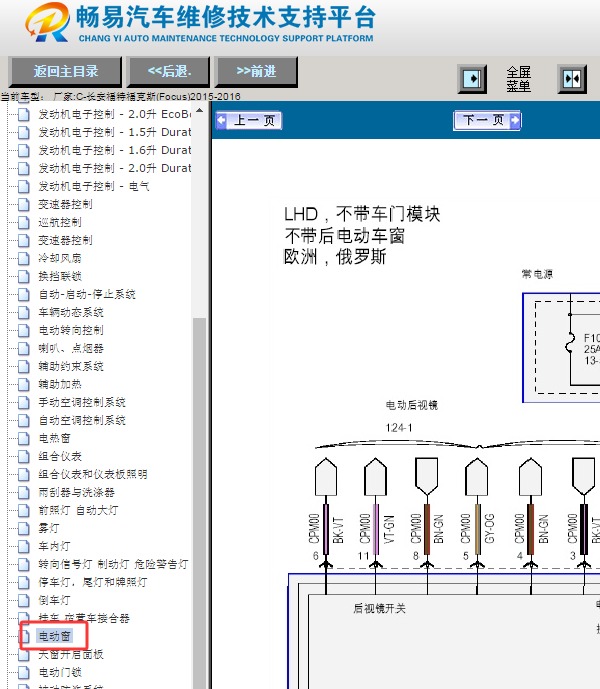Select 辅助加热 in the tree
The width and height of the screenshot is (600, 689).
coord(60,384)
